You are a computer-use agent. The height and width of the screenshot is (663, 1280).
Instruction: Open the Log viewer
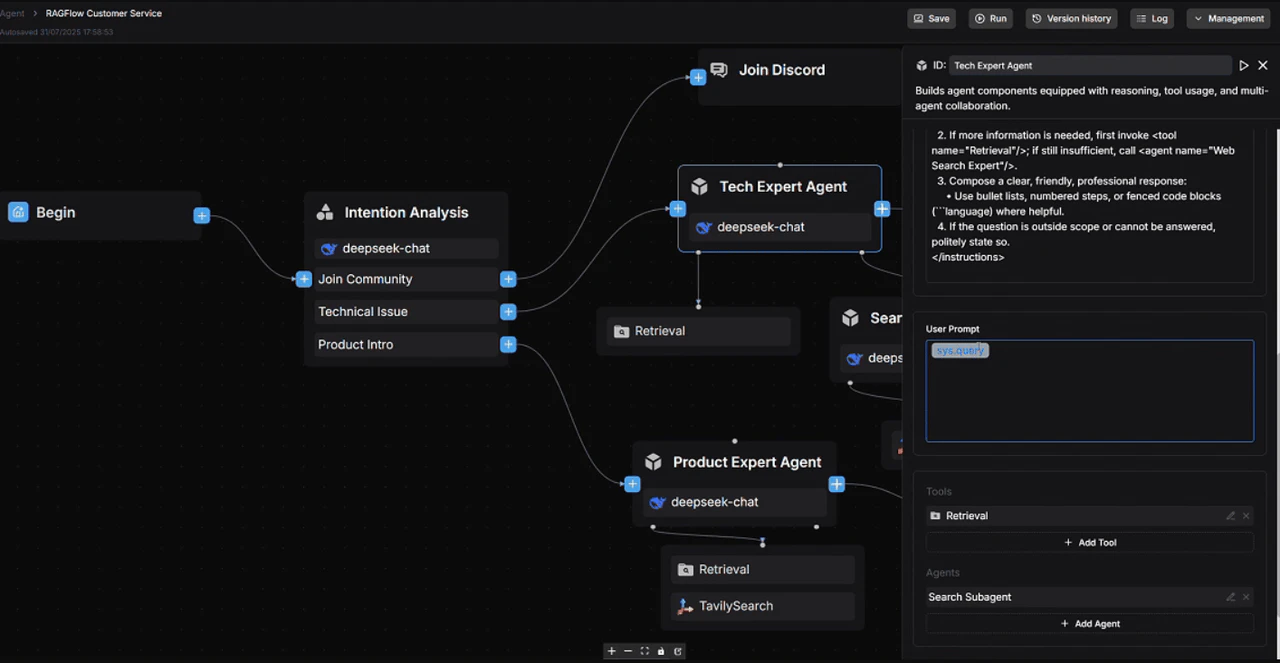coord(1152,18)
